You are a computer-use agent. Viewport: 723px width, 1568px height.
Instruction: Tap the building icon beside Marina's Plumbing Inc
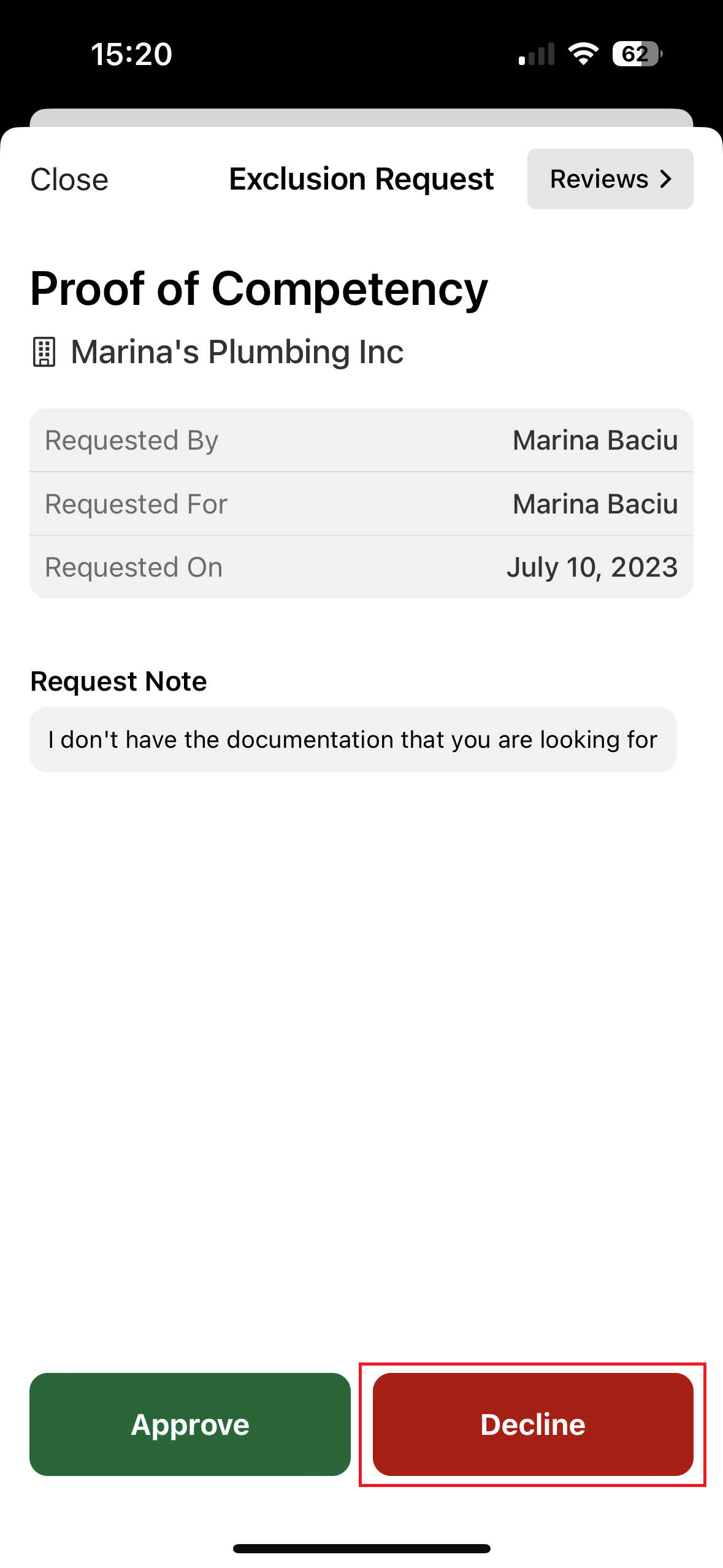click(44, 352)
